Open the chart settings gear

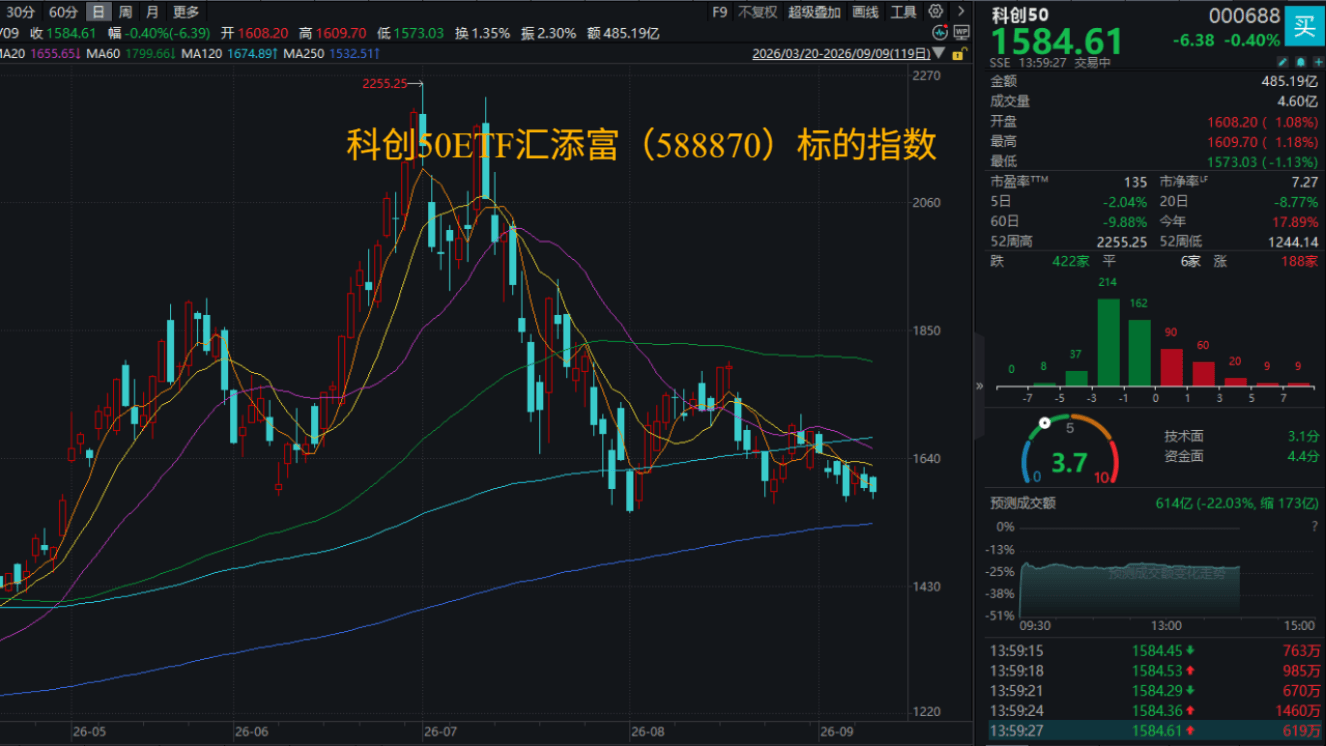pyautogui.click(x=935, y=12)
